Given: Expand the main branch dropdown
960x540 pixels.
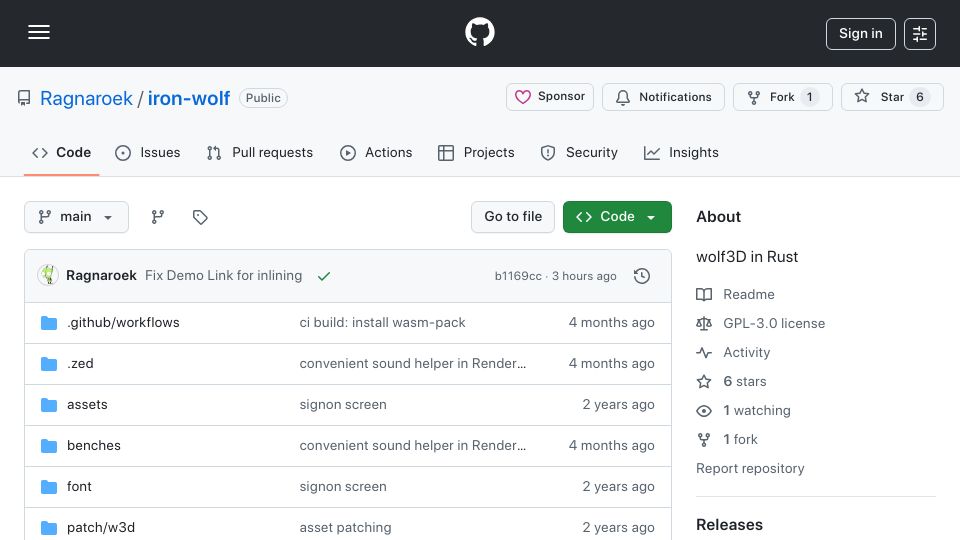Looking at the screenshot, I should 77,217.
